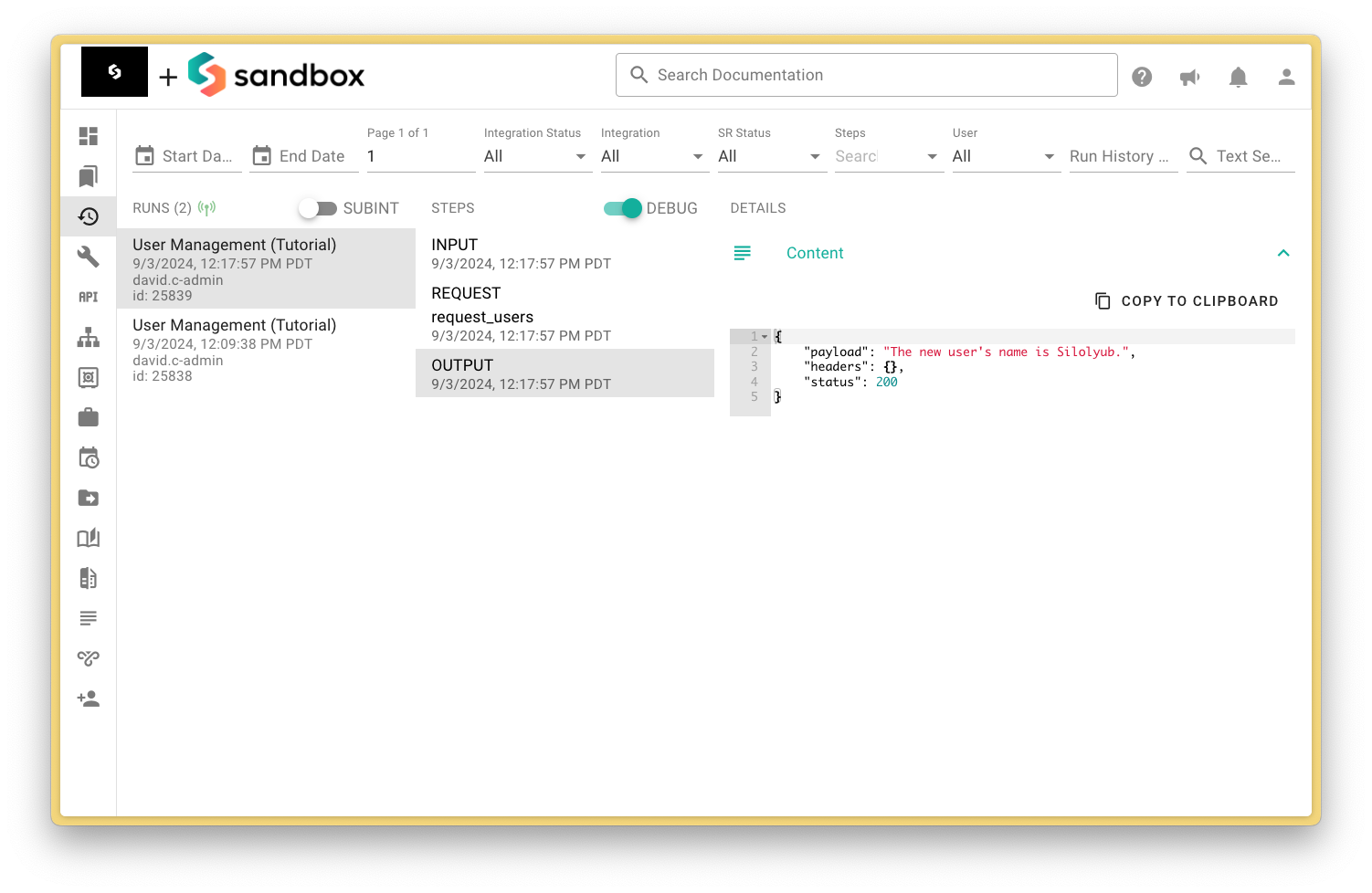
Task: Open the Integration Status dropdown
Action: pyautogui.click(x=534, y=156)
